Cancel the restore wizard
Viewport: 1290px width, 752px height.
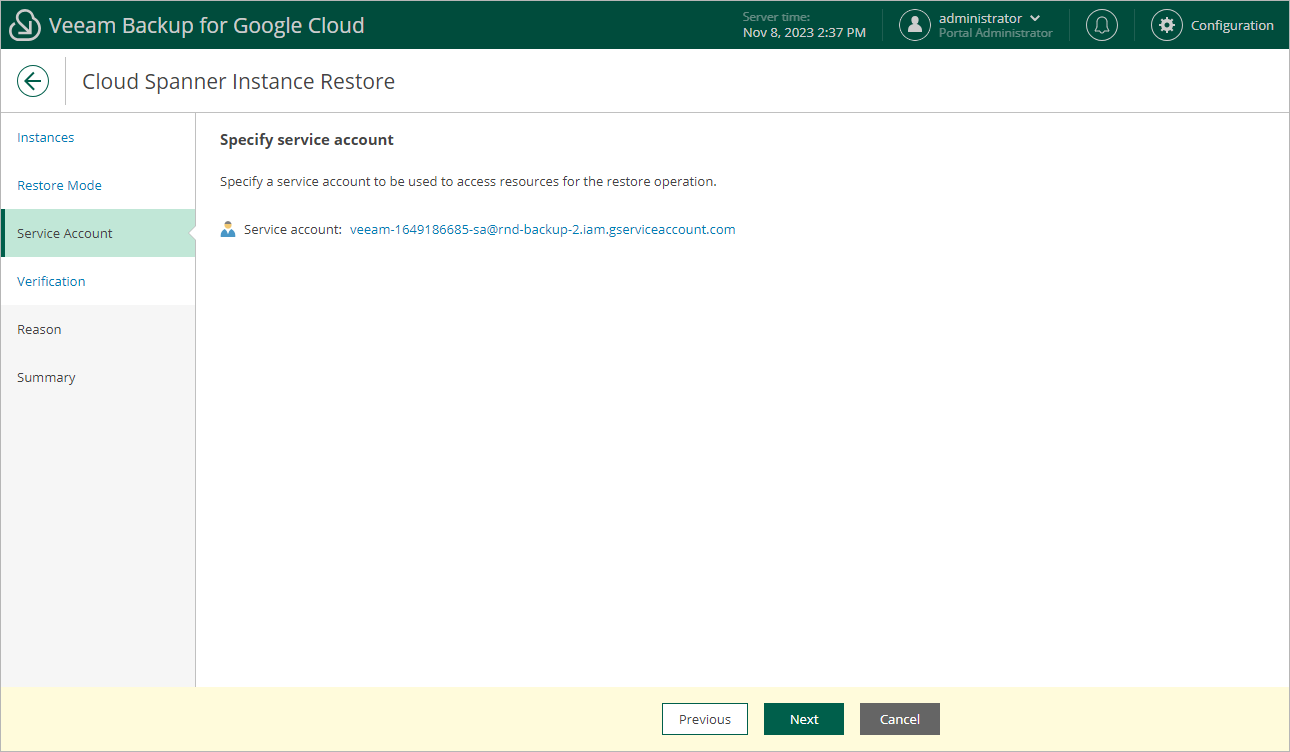pos(900,719)
